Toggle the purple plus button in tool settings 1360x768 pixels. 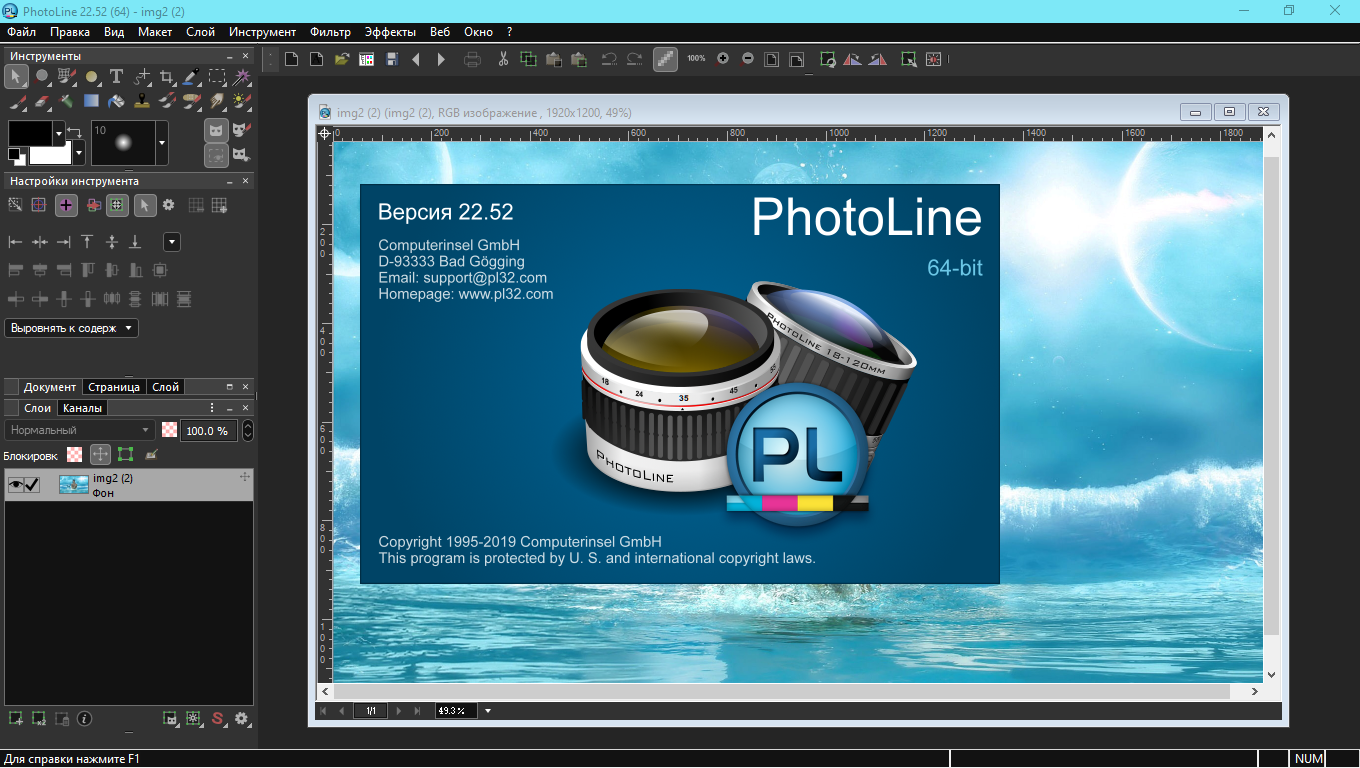click(66, 205)
